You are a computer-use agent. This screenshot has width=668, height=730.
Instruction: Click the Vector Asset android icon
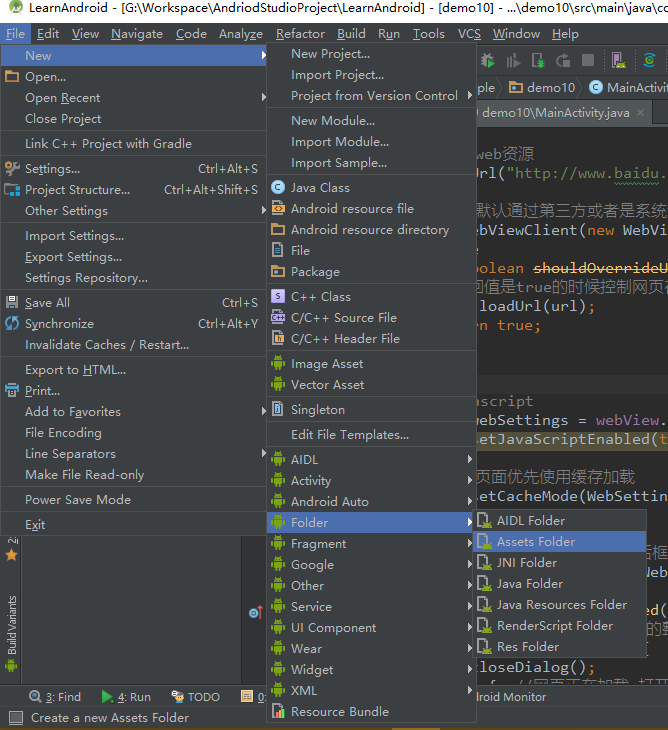(278, 385)
